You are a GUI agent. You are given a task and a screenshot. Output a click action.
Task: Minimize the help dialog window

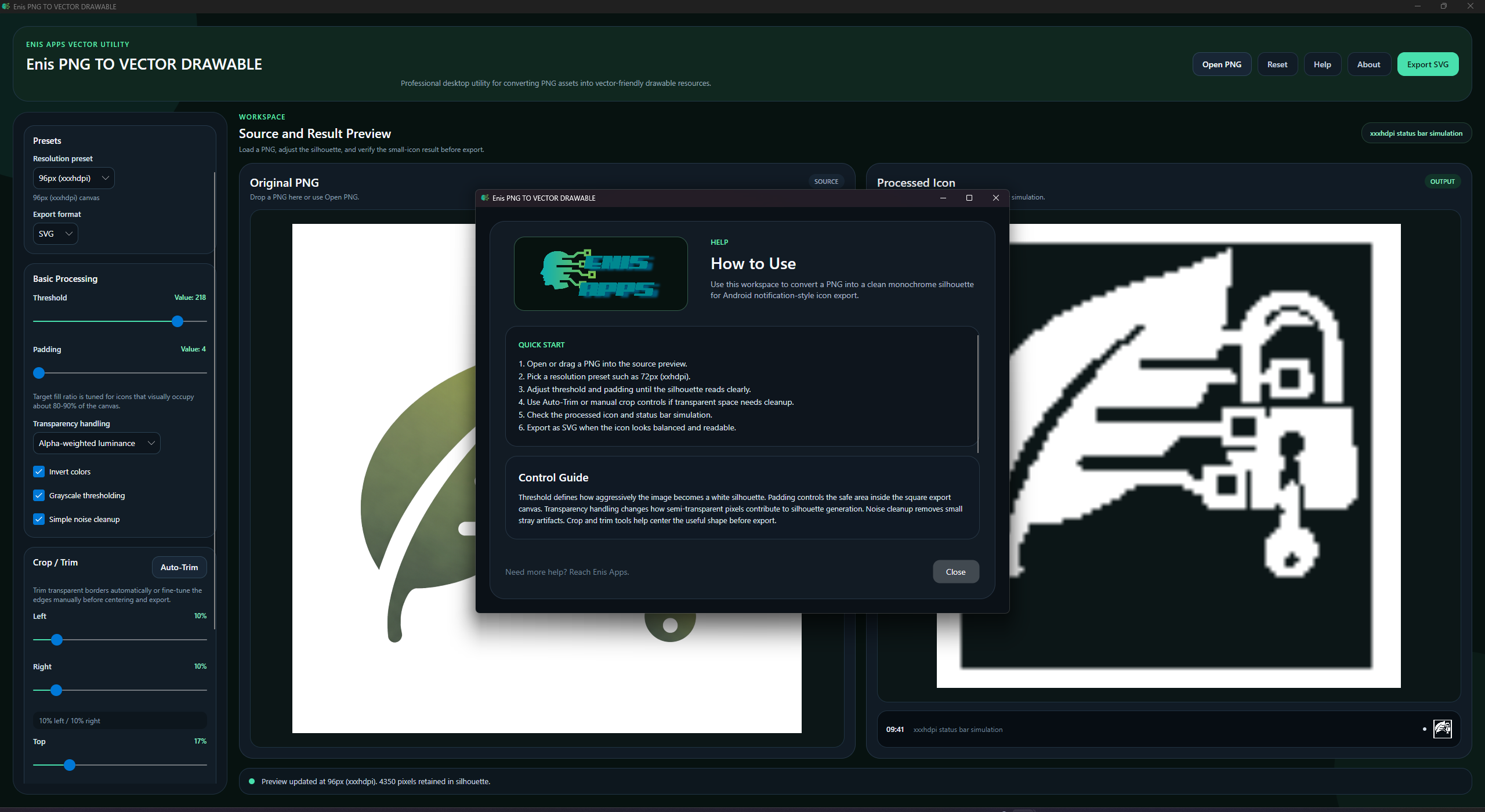943,198
